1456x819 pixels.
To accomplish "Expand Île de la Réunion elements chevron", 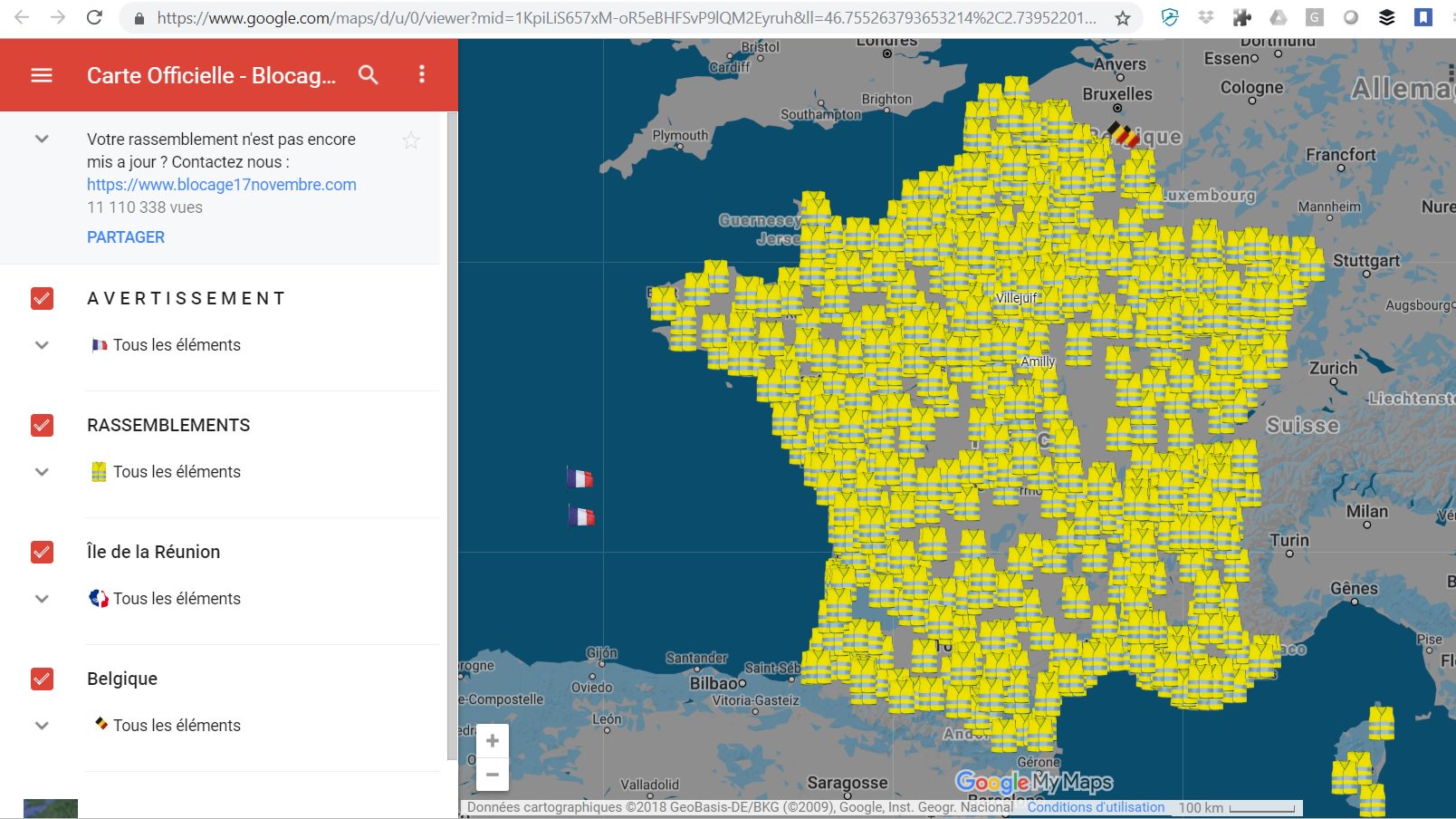I will point(42,599).
